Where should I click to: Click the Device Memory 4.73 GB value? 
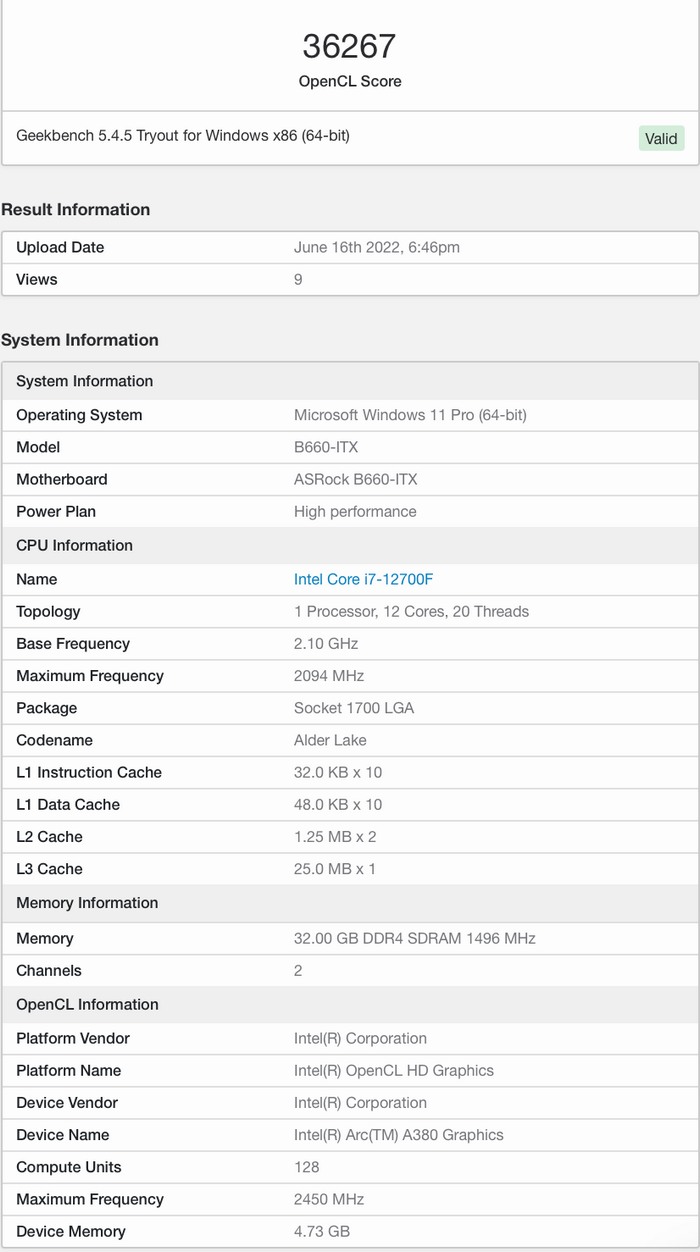(321, 1231)
